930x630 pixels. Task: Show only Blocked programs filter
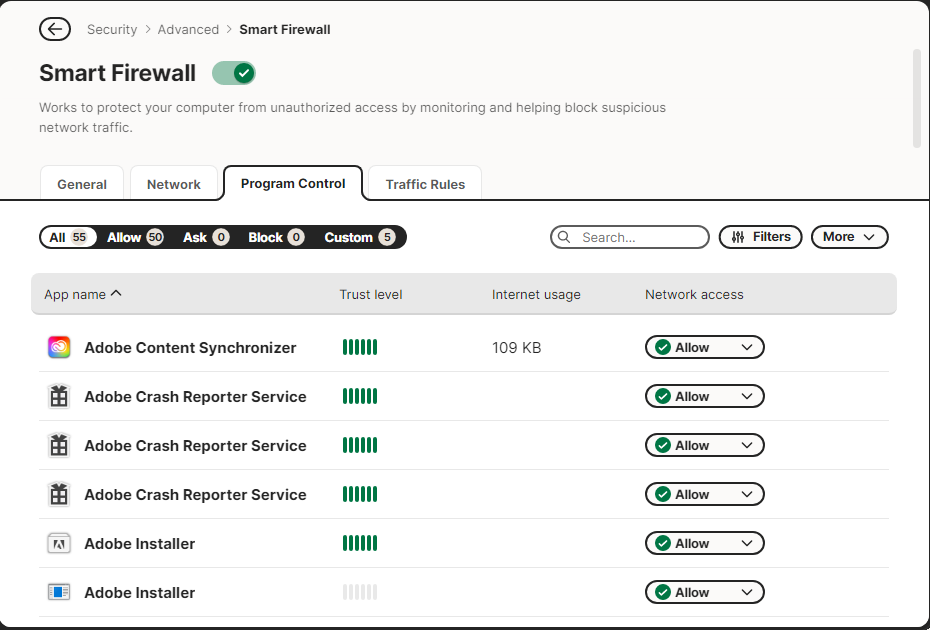click(x=276, y=237)
